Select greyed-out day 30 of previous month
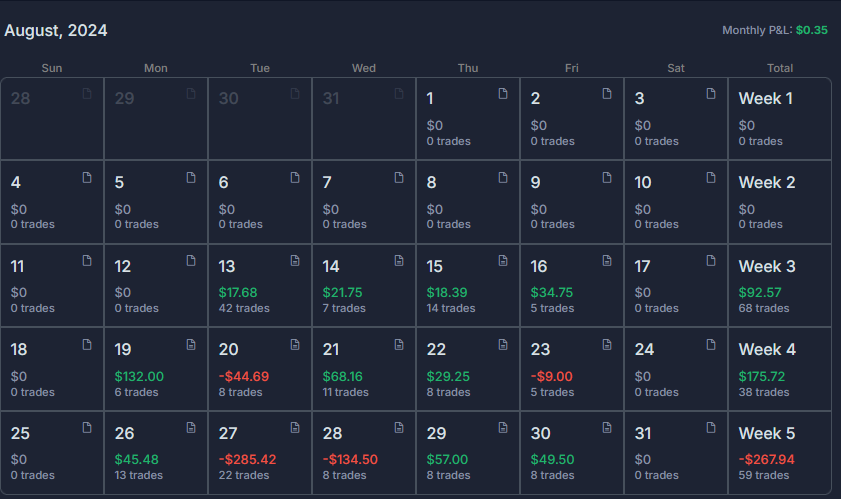The width and height of the screenshot is (841, 499). click(x=228, y=99)
